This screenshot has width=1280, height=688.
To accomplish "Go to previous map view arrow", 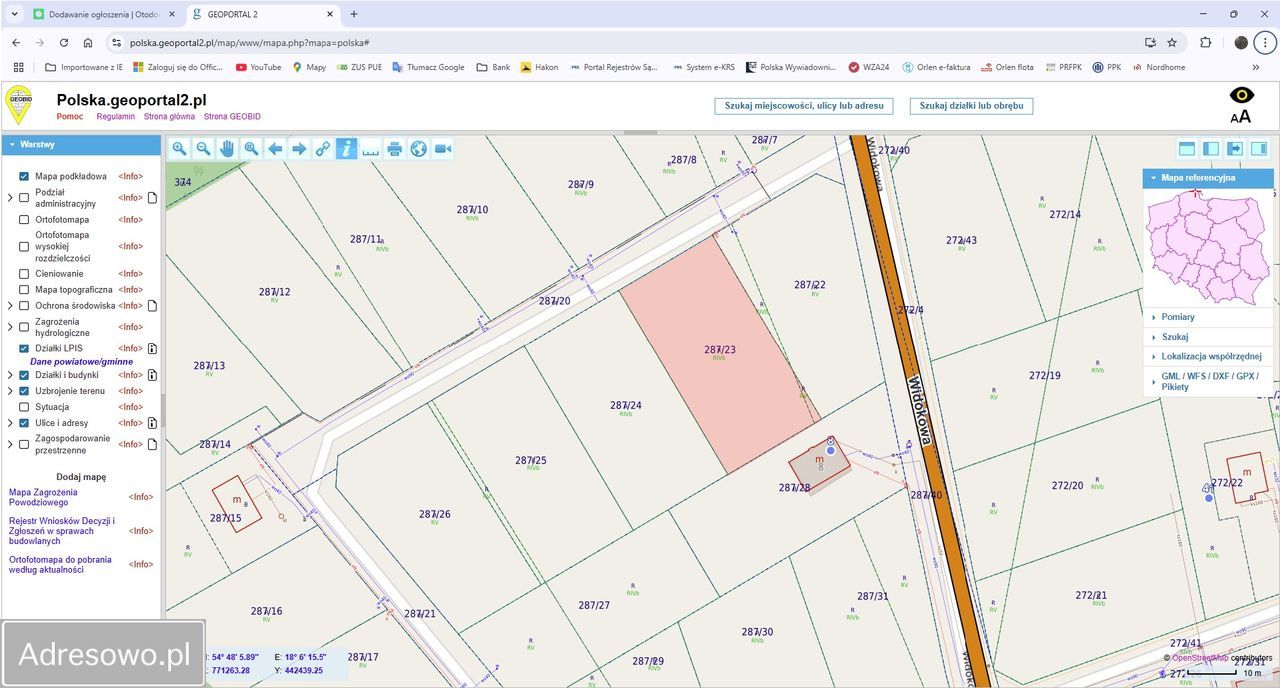I will click(x=275, y=149).
